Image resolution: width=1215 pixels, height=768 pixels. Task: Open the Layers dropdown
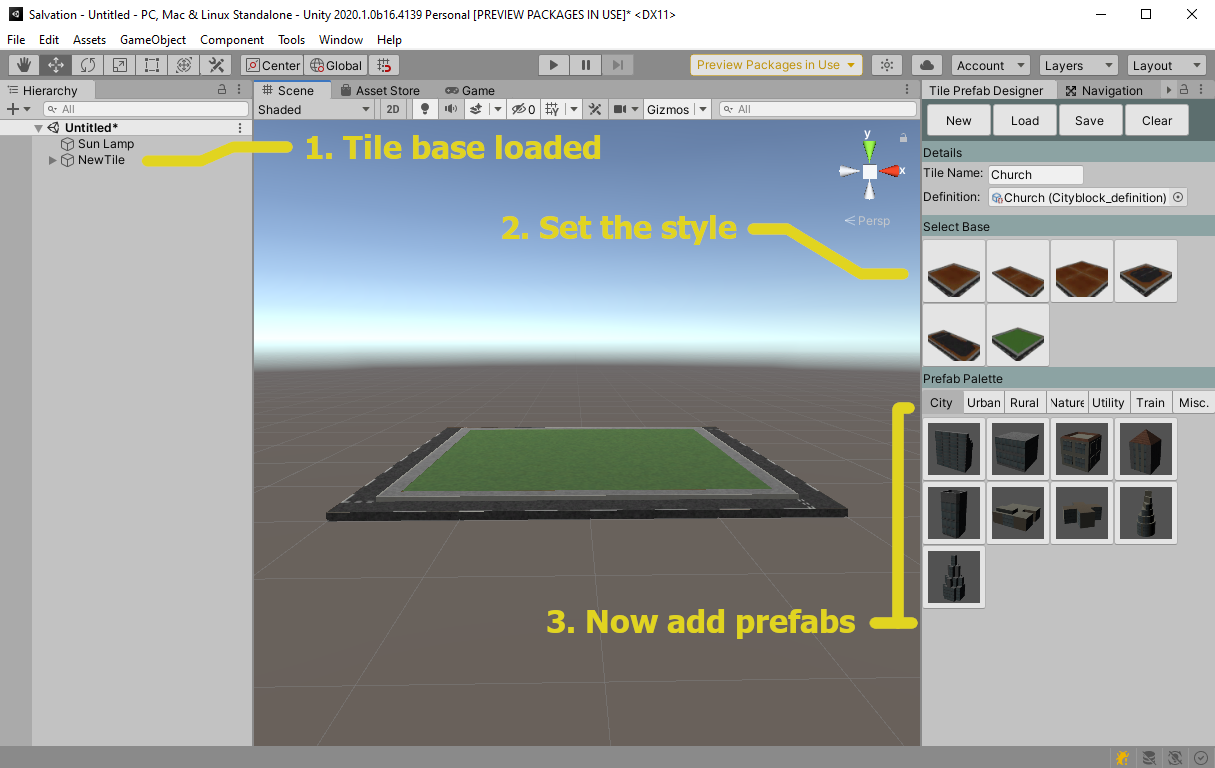[1078, 65]
